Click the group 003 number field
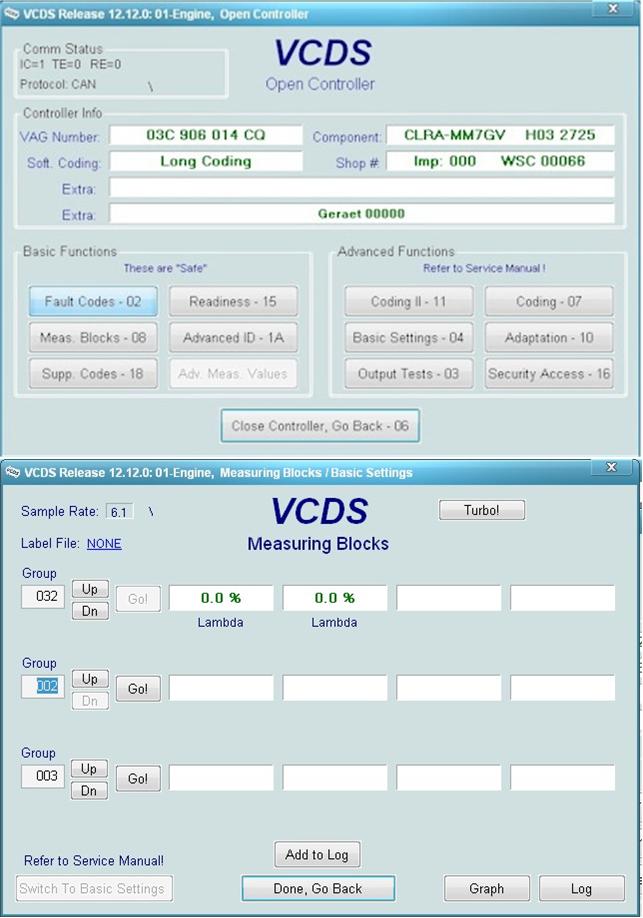The height and width of the screenshot is (918, 643). (43, 776)
